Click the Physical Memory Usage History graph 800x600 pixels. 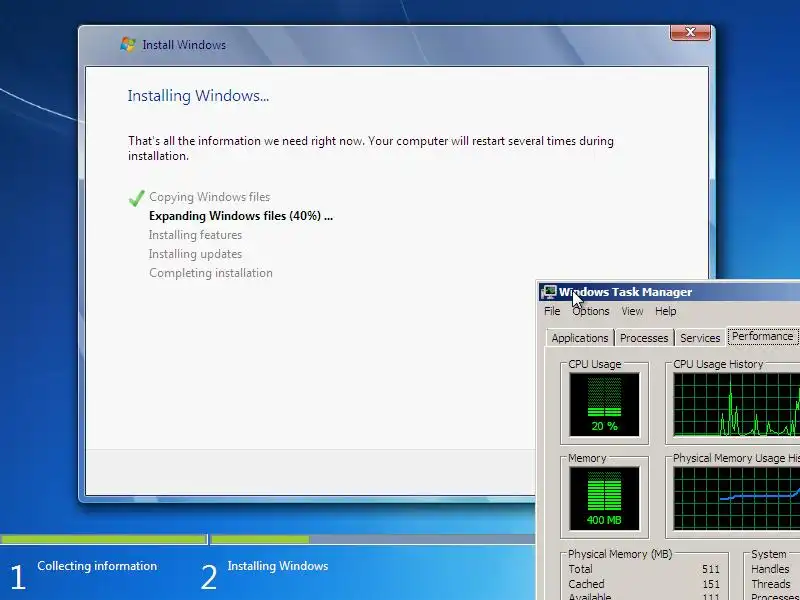[736, 498]
